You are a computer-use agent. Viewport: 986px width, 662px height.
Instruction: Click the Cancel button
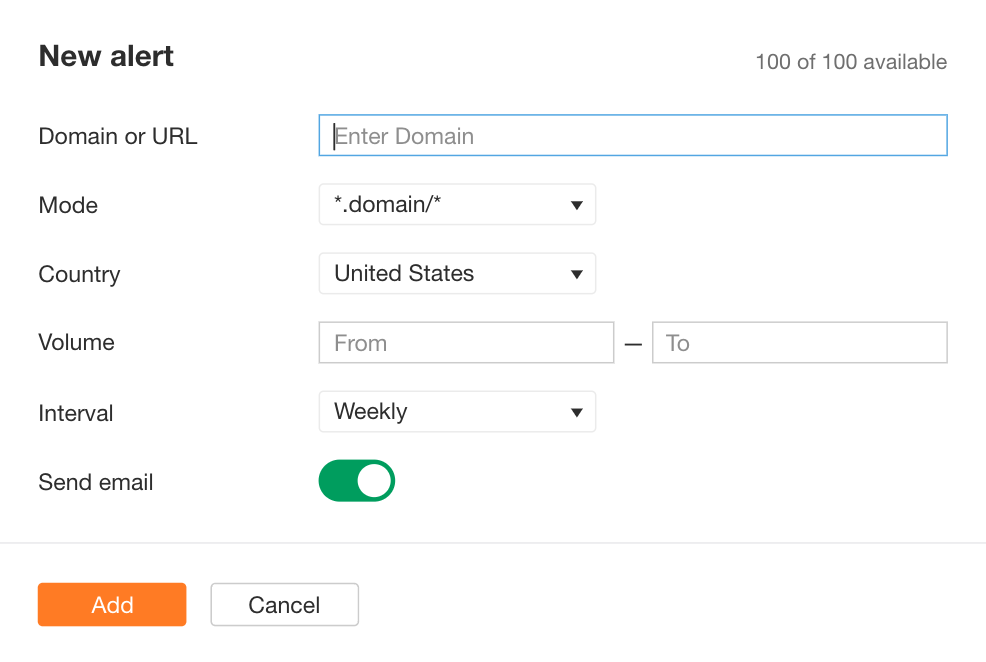coord(284,604)
